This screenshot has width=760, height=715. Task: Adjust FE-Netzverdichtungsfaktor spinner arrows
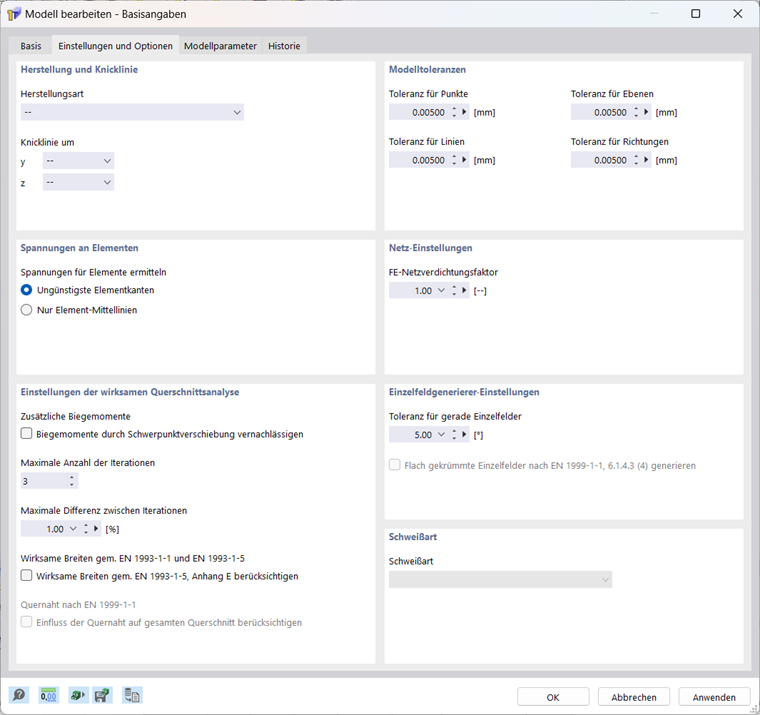coord(454,290)
